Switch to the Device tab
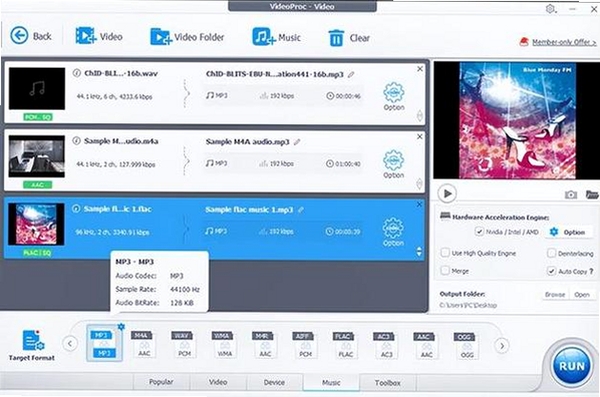Image resolution: width=600 pixels, height=397 pixels. [x=274, y=382]
